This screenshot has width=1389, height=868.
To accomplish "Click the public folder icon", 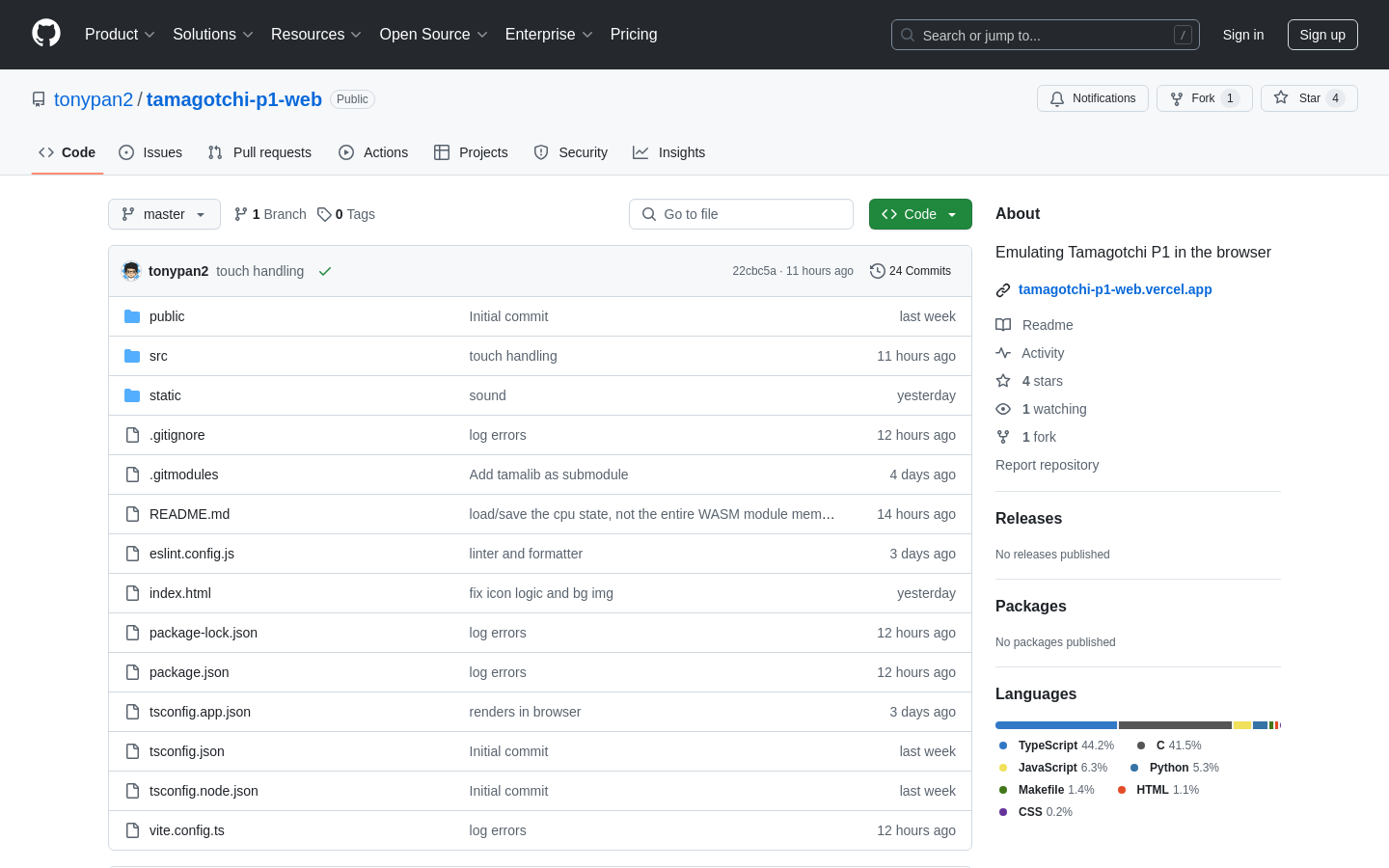I will pos(132,316).
